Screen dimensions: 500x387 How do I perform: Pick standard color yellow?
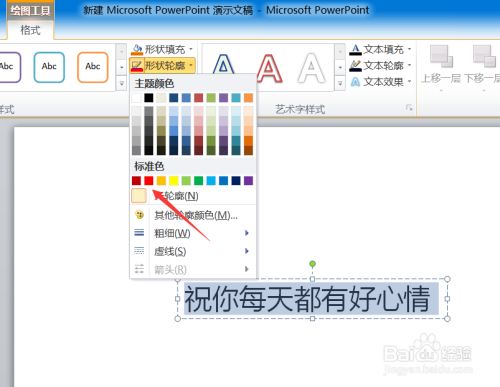click(174, 181)
